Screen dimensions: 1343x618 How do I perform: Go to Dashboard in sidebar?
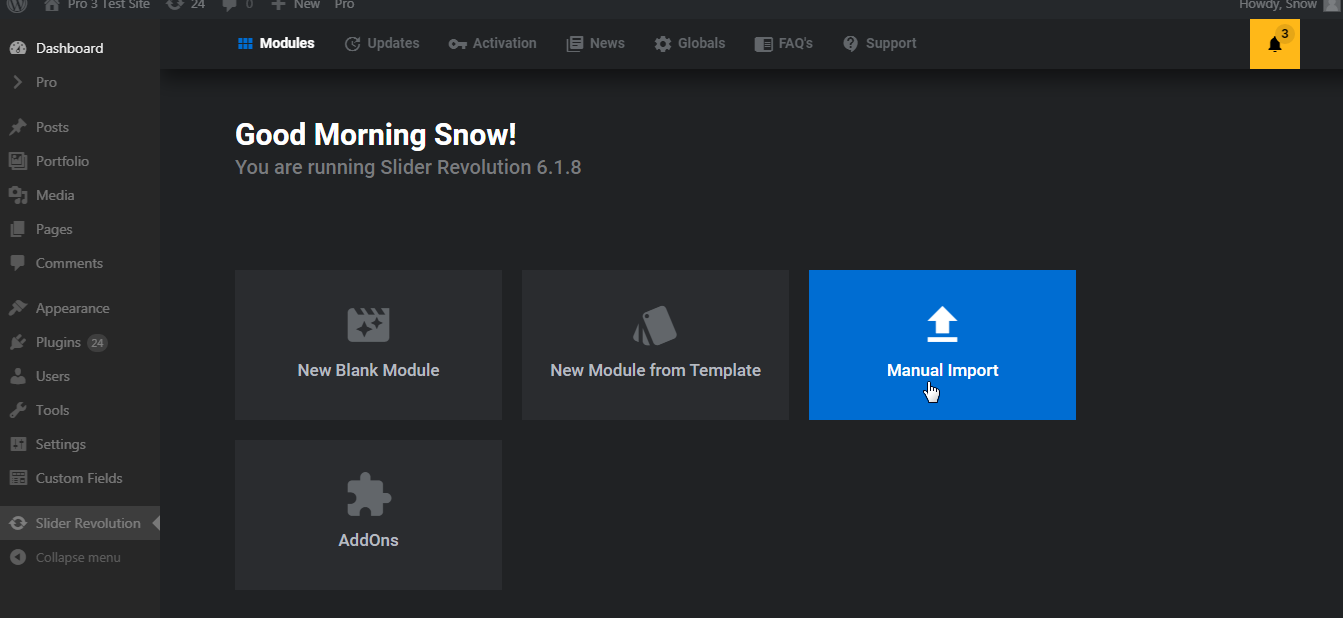80,48
